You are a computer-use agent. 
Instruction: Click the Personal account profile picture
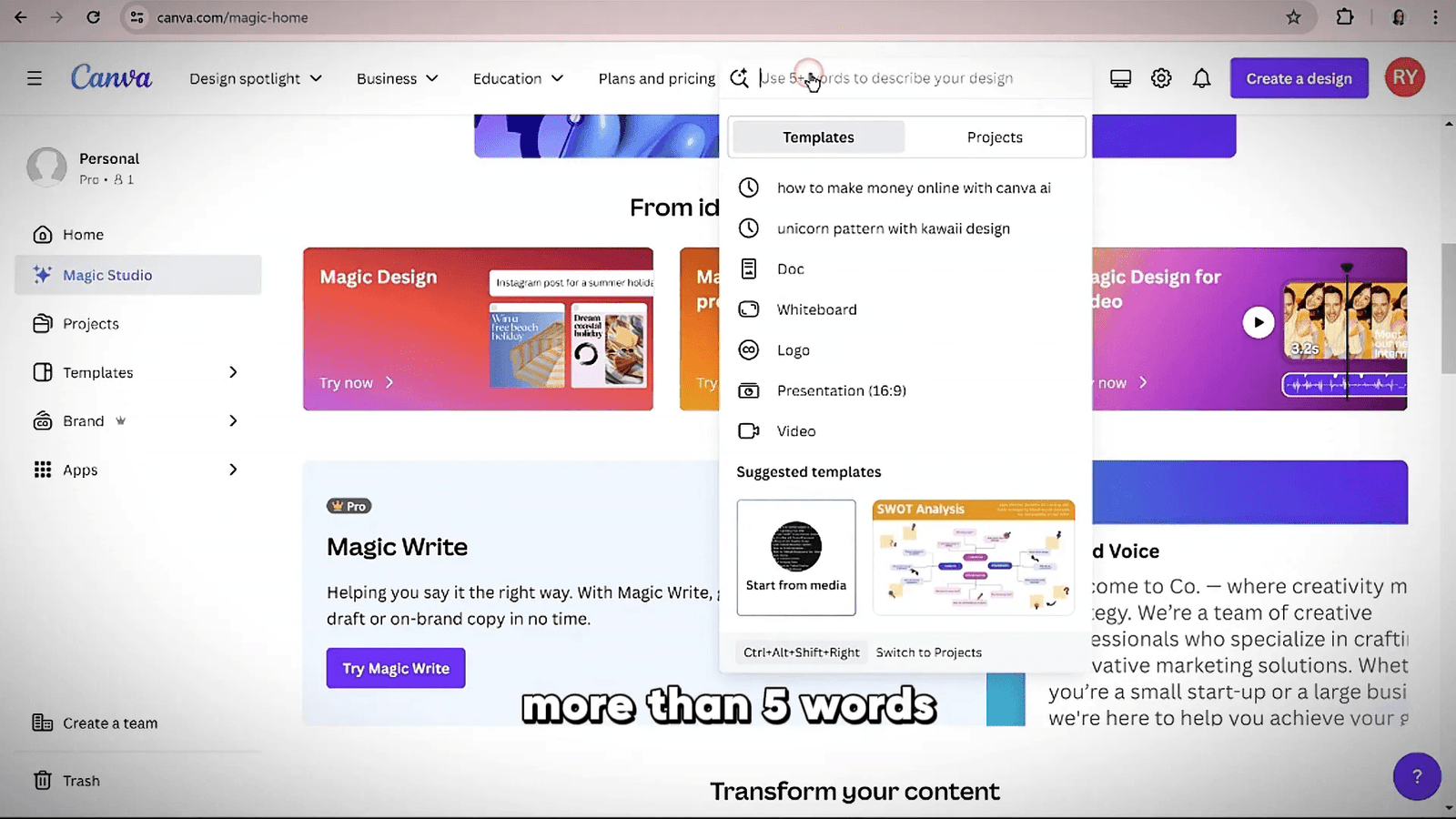[46, 167]
